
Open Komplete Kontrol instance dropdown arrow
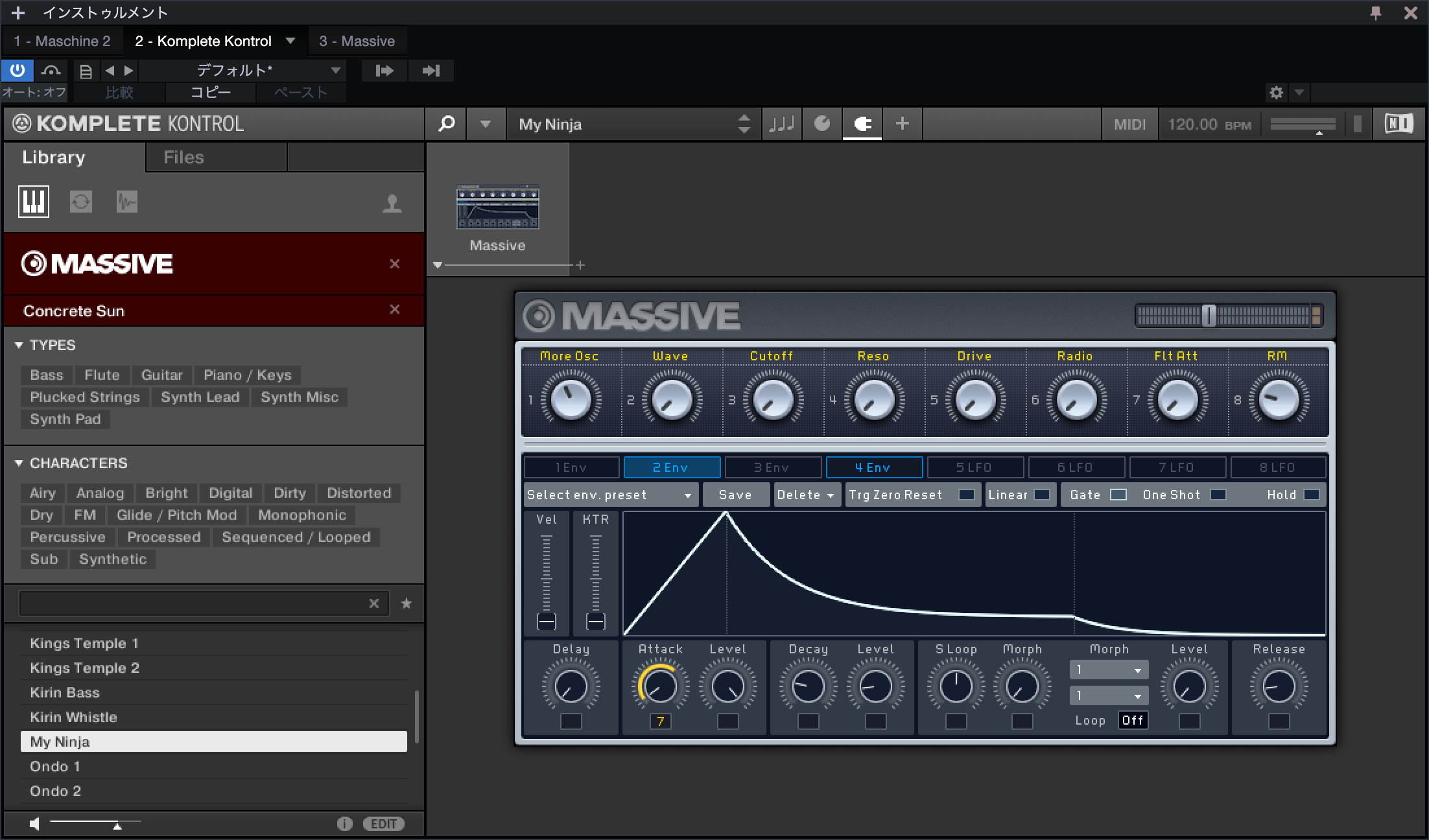coord(290,41)
